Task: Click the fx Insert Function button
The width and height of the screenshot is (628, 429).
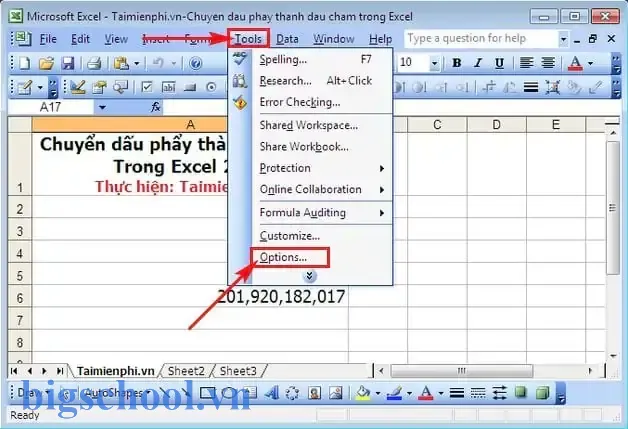Action: pos(155,107)
